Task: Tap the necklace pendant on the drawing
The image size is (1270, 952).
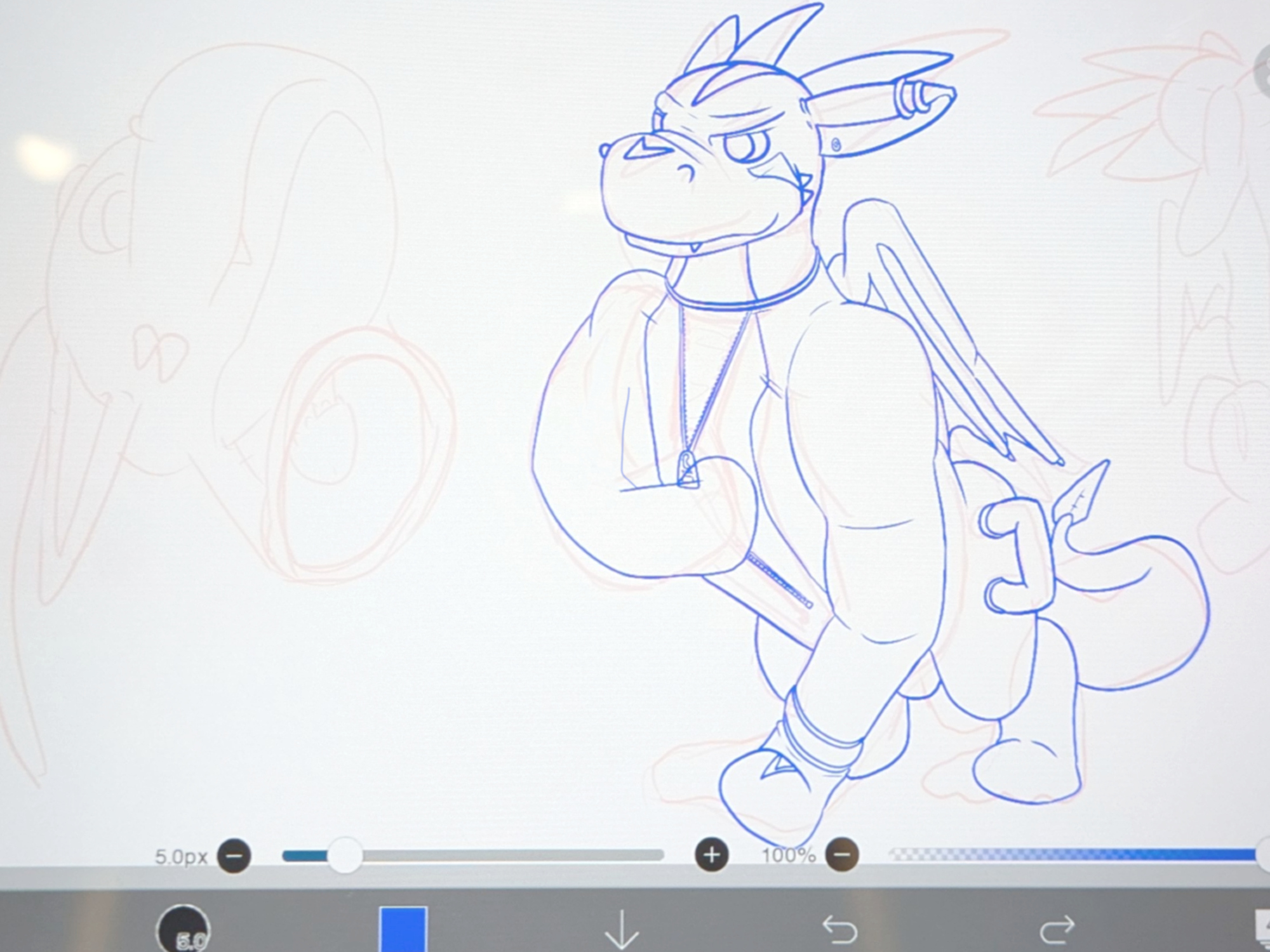Action: point(688,468)
